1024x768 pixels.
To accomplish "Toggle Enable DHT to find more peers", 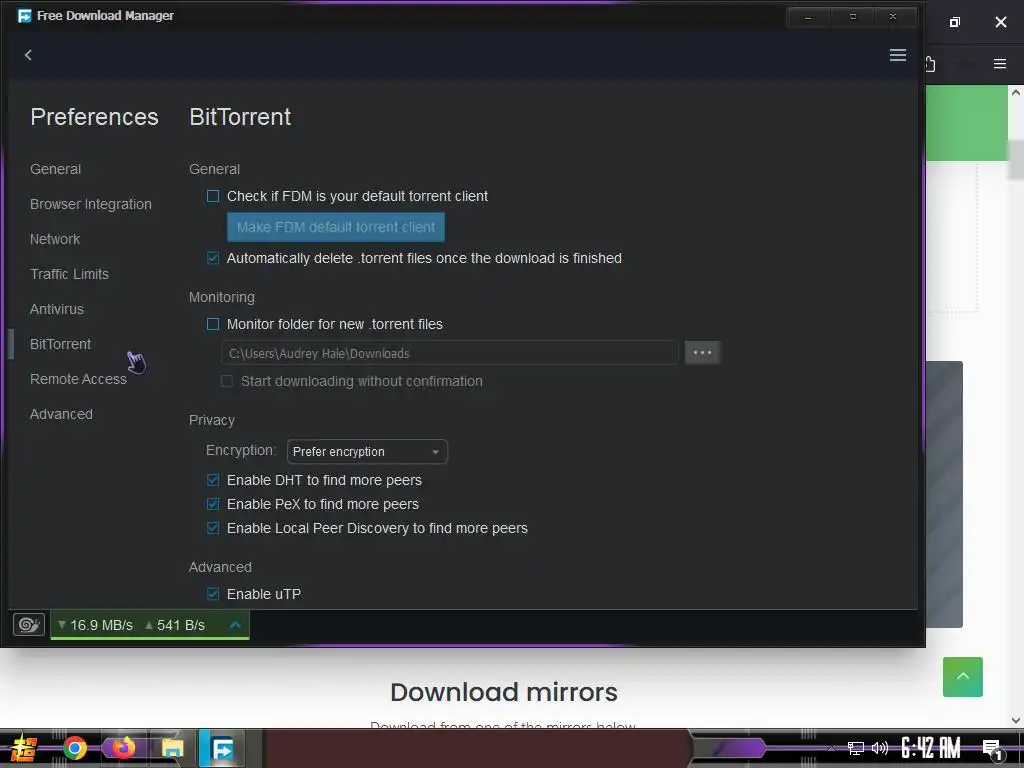I will (213, 480).
